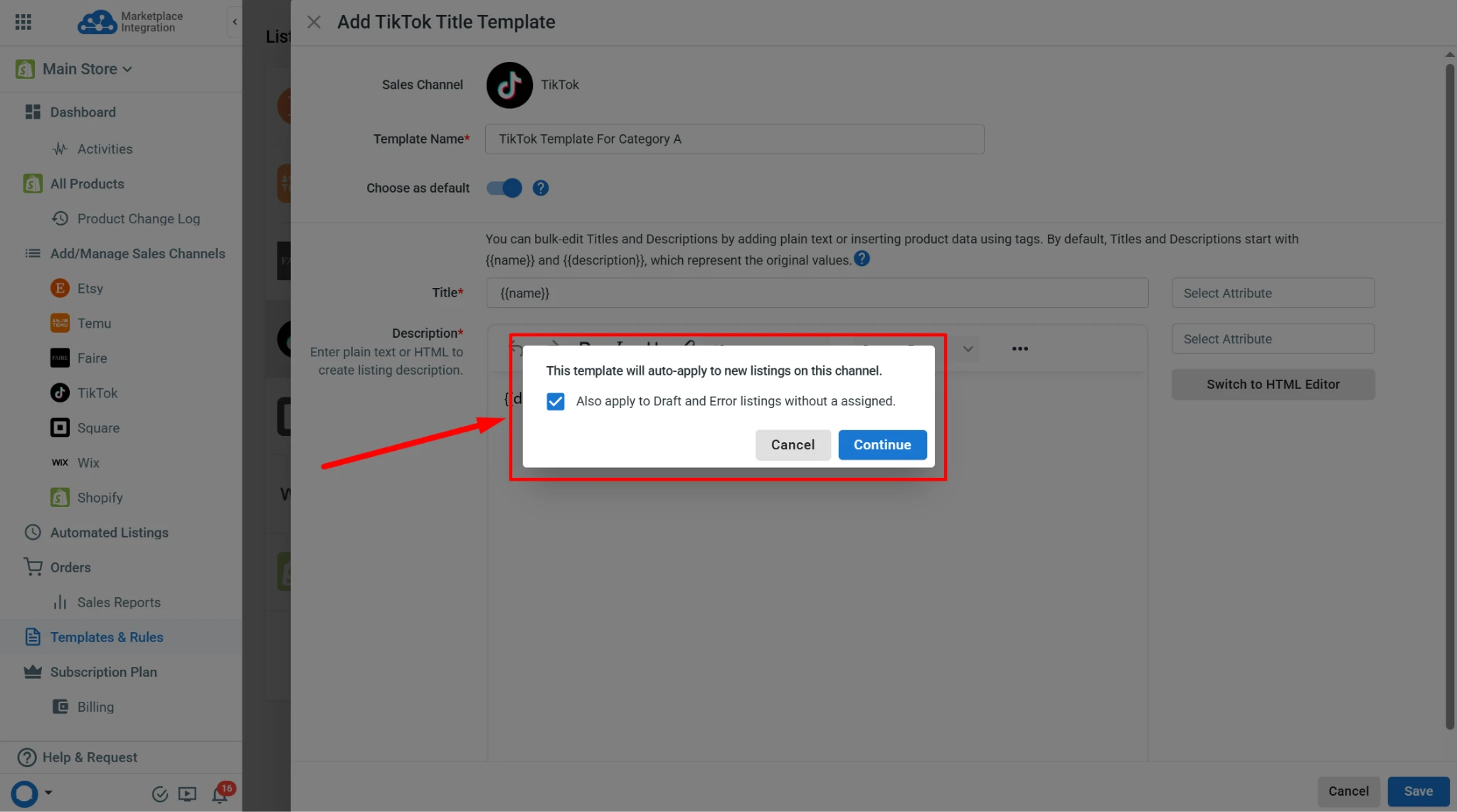Expand the Main Store dropdown
The height and width of the screenshot is (812, 1457).
pos(88,69)
